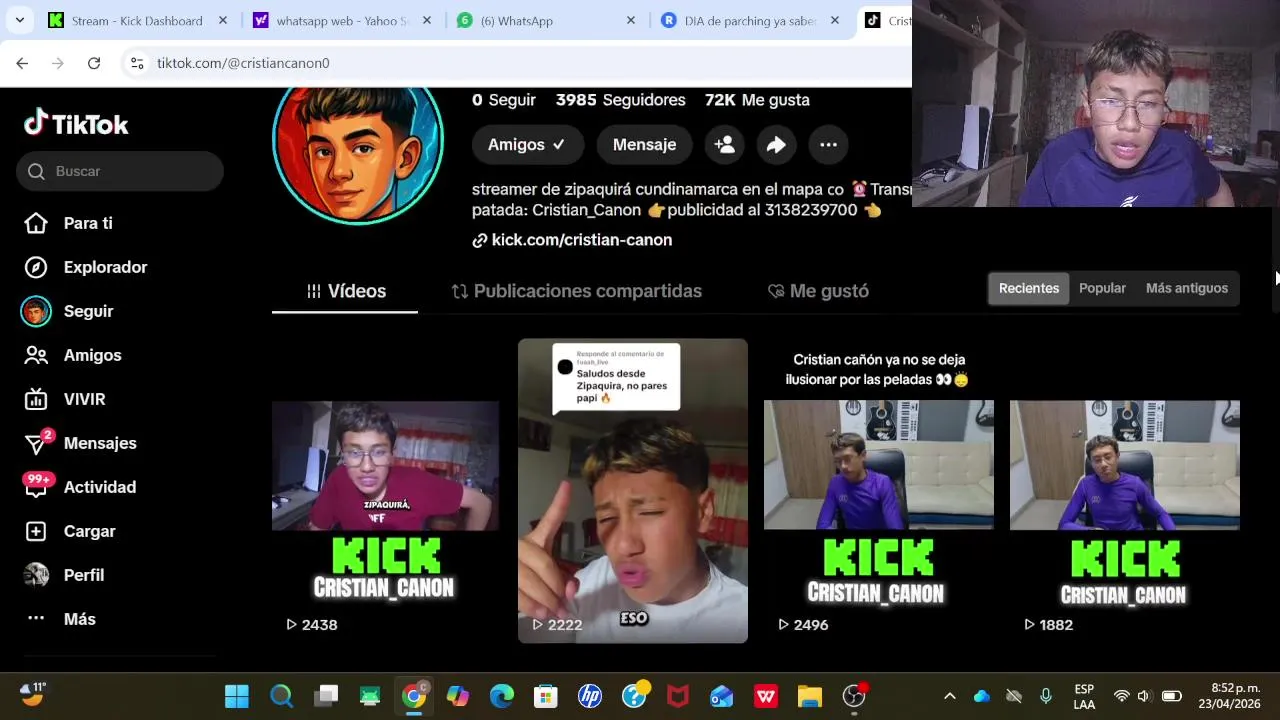Screen dimensions: 1280x720
Task: Open Mensajes in sidebar
Action: pos(100,443)
